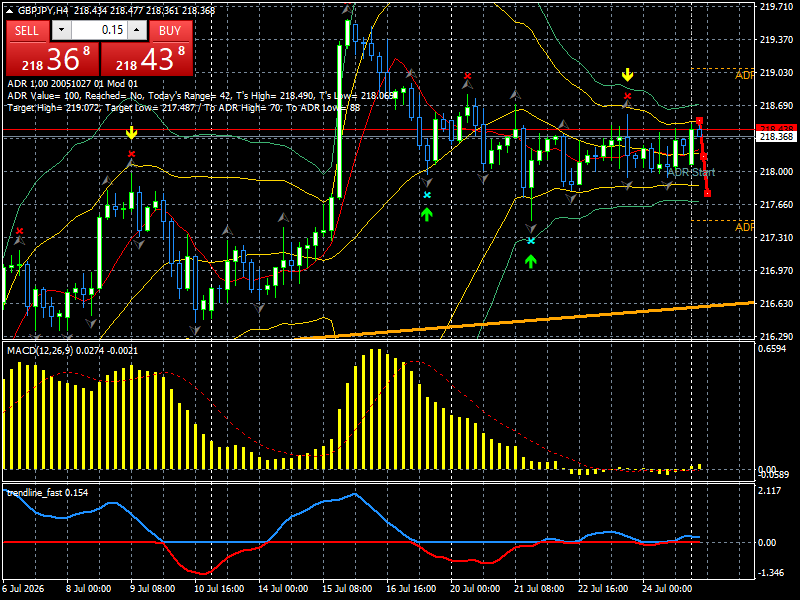The height and width of the screenshot is (600, 800).
Task: Select middle square handle of red projection line
Action: pos(704,156)
